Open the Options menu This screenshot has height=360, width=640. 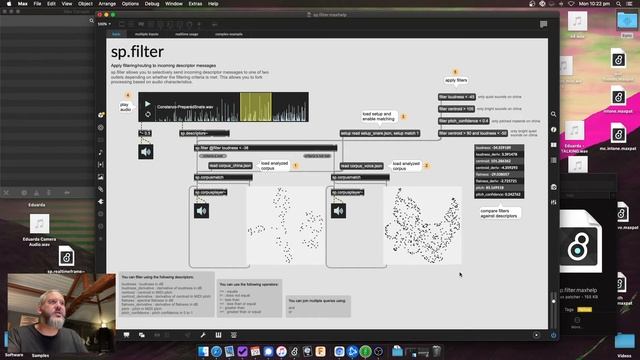point(130,4)
